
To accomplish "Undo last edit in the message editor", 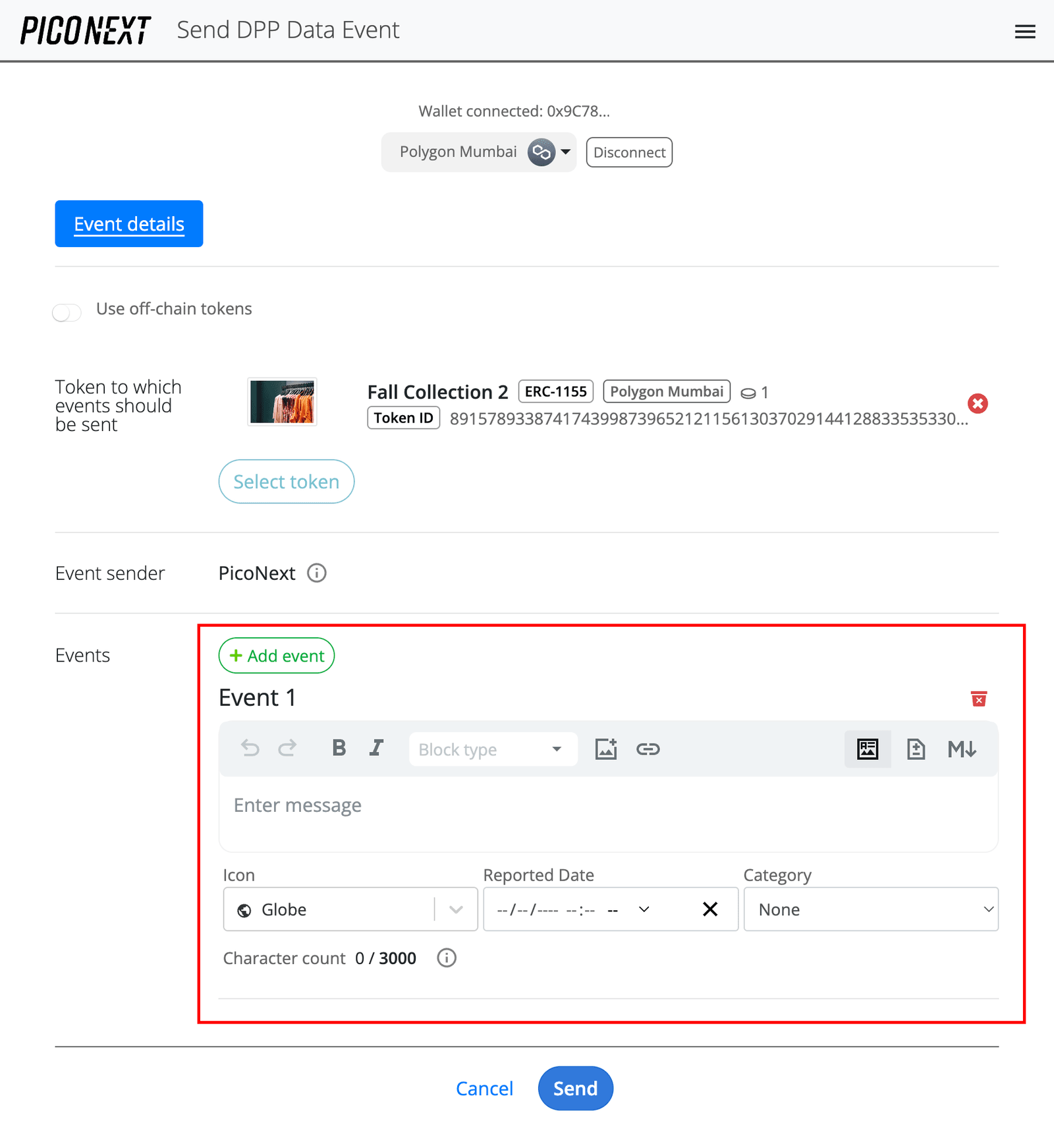I will coord(250,749).
